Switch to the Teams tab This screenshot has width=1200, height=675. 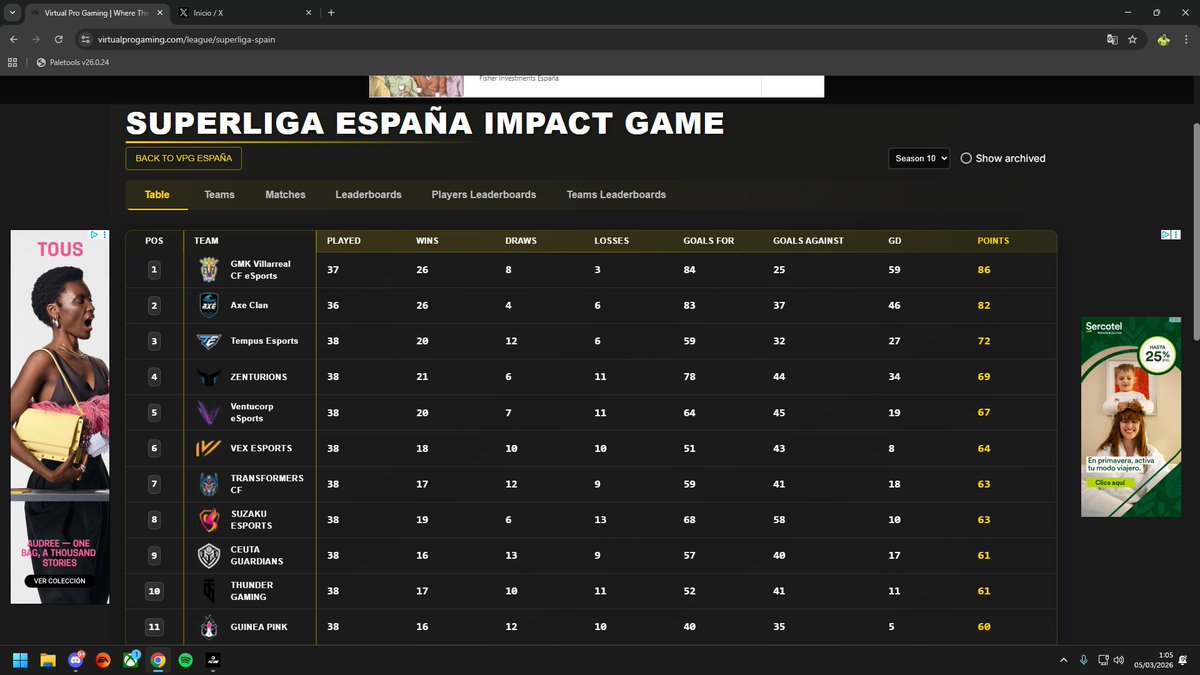tap(219, 195)
